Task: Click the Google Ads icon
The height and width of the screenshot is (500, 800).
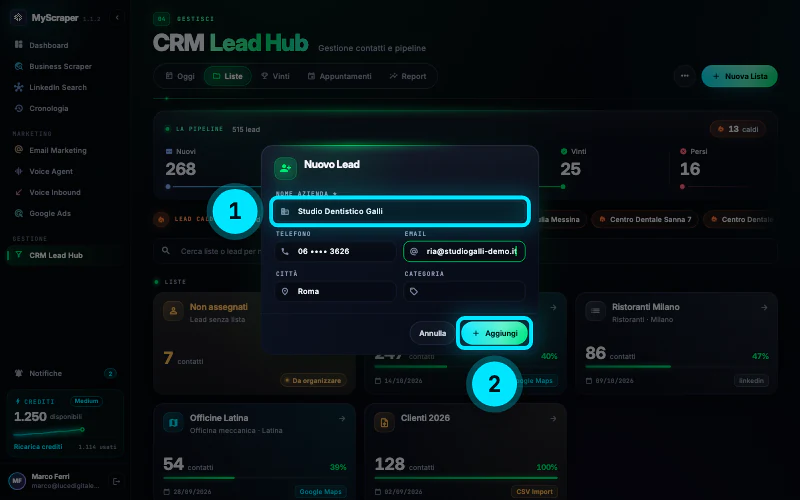Action: (x=19, y=213)
